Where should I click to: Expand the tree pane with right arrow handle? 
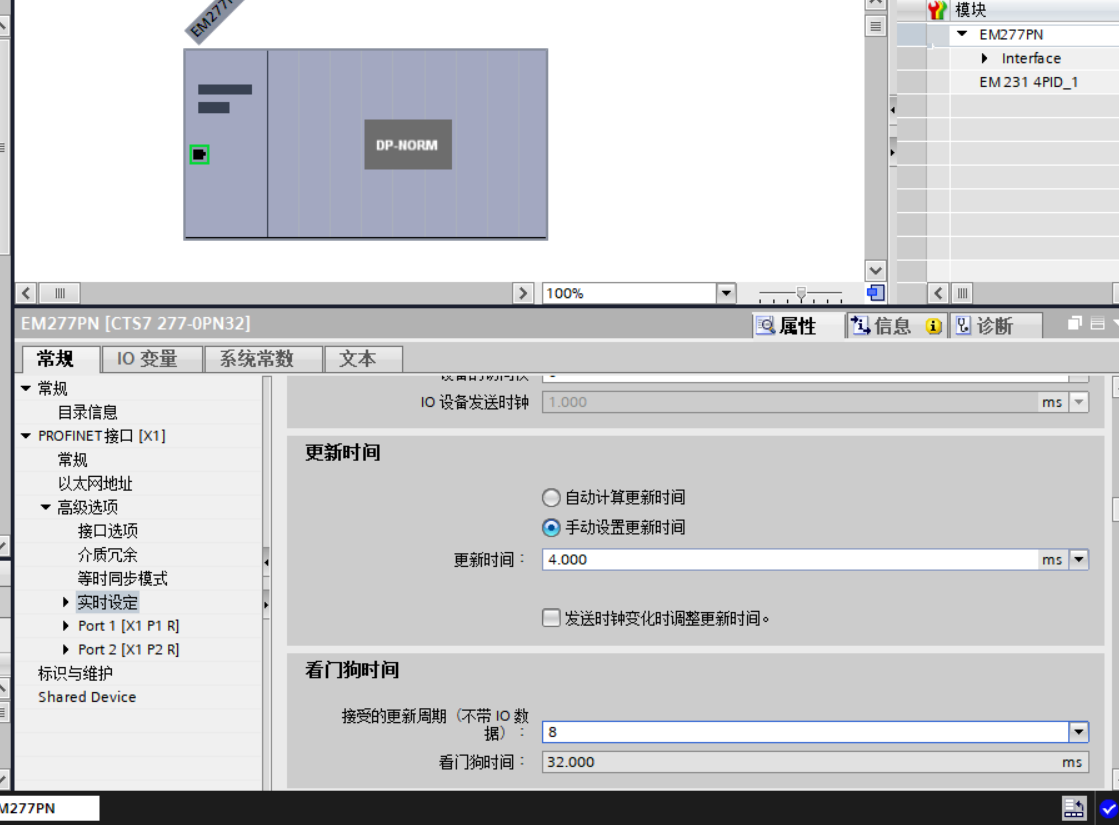click(266, 604)
